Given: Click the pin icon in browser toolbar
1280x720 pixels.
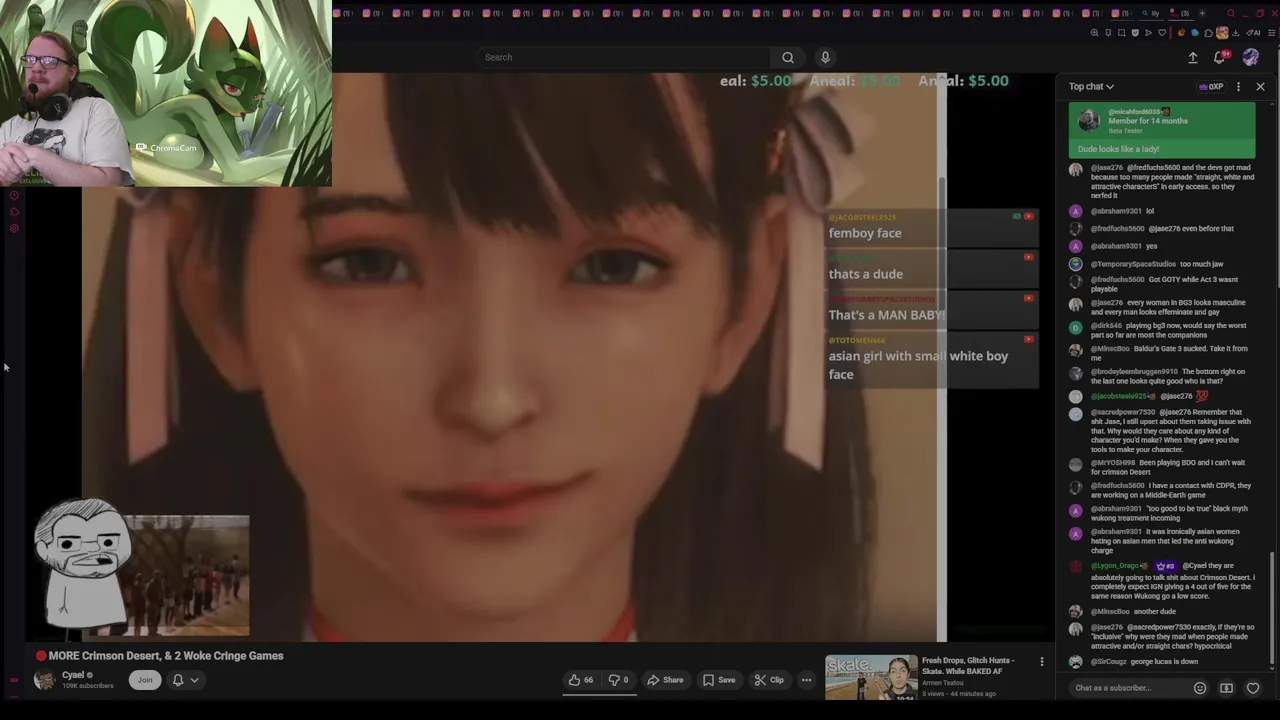Looking at the screenshot, I should pos(1108,33).
